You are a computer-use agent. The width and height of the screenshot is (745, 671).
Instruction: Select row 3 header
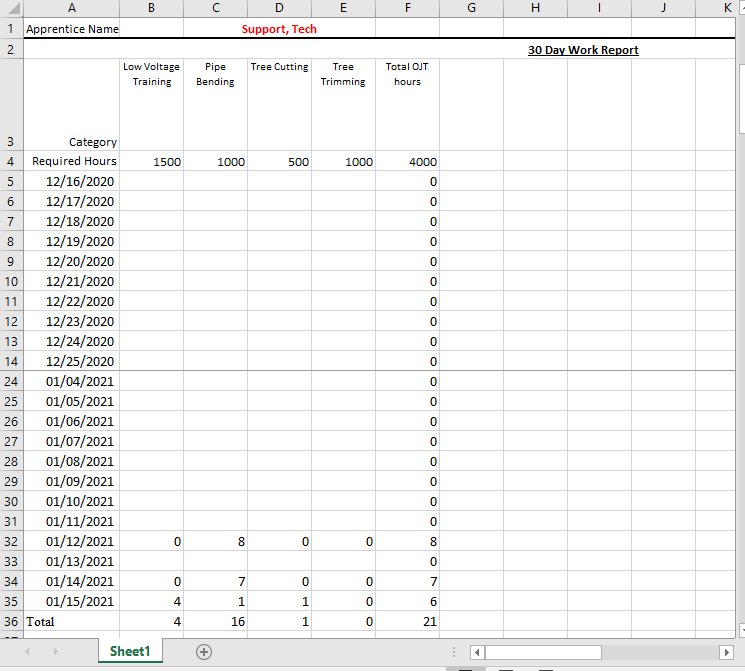11,105
